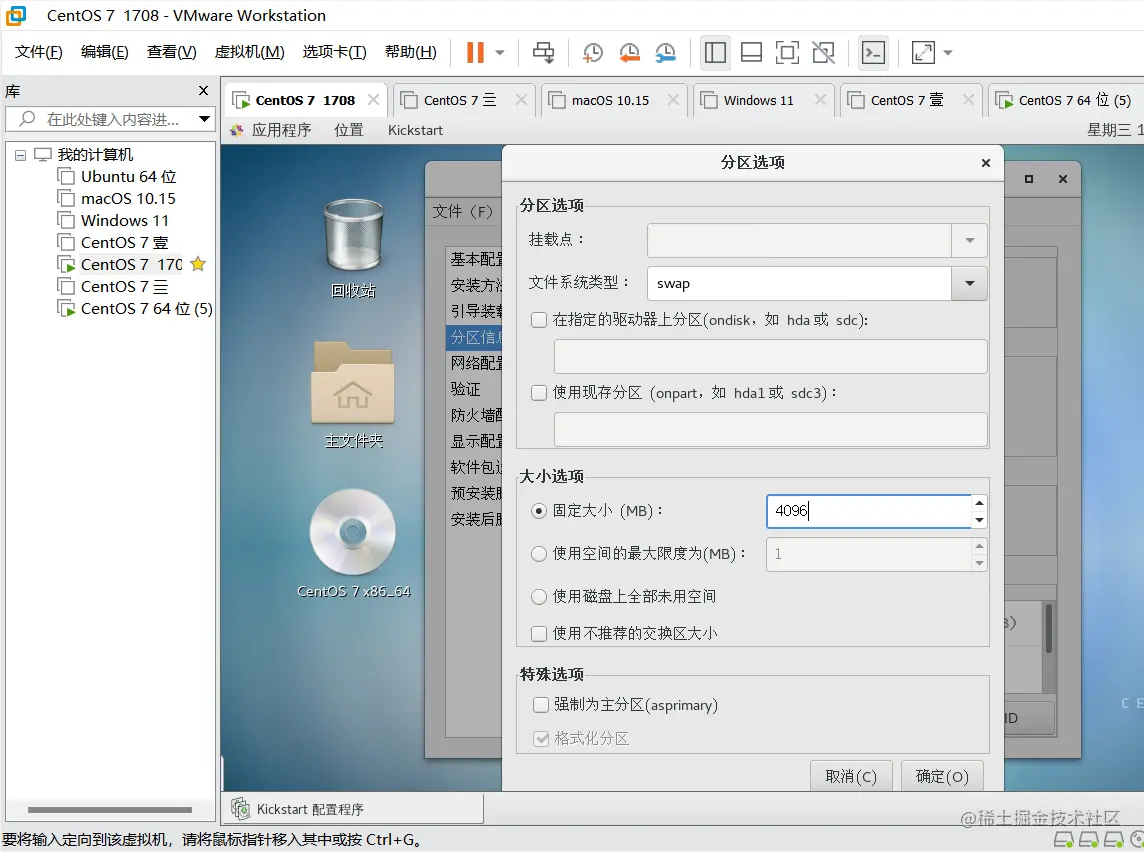The image size is (1144, 852).
Task: Open the console view icon
Action: 873,53
